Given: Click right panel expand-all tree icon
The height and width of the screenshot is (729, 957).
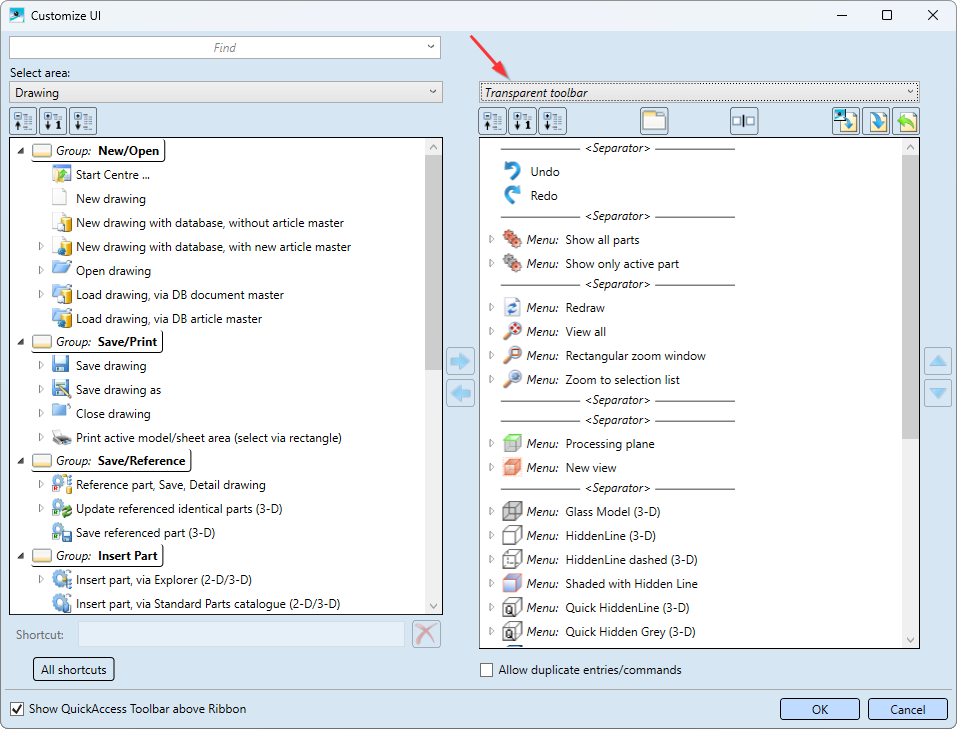Looking at the screenshot, I should tap(553, 121).
